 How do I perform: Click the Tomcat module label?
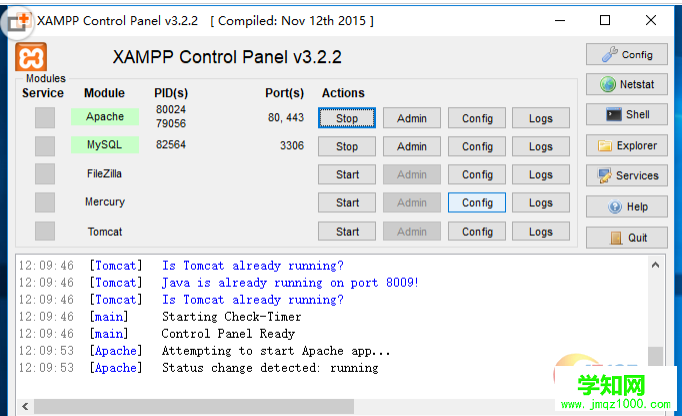click(x=105, y=231)
